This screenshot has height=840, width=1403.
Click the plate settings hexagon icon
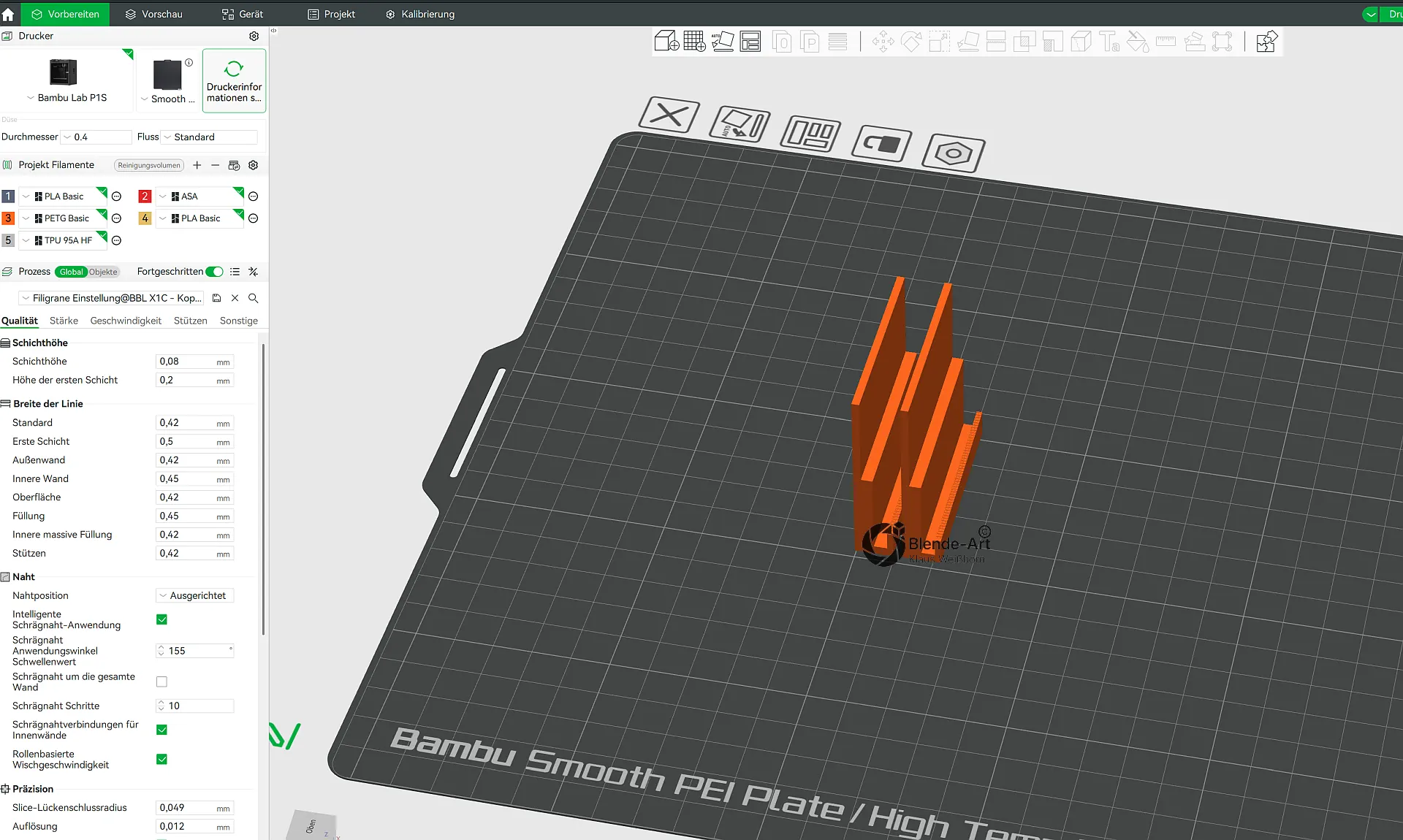(x=954, y=153)
